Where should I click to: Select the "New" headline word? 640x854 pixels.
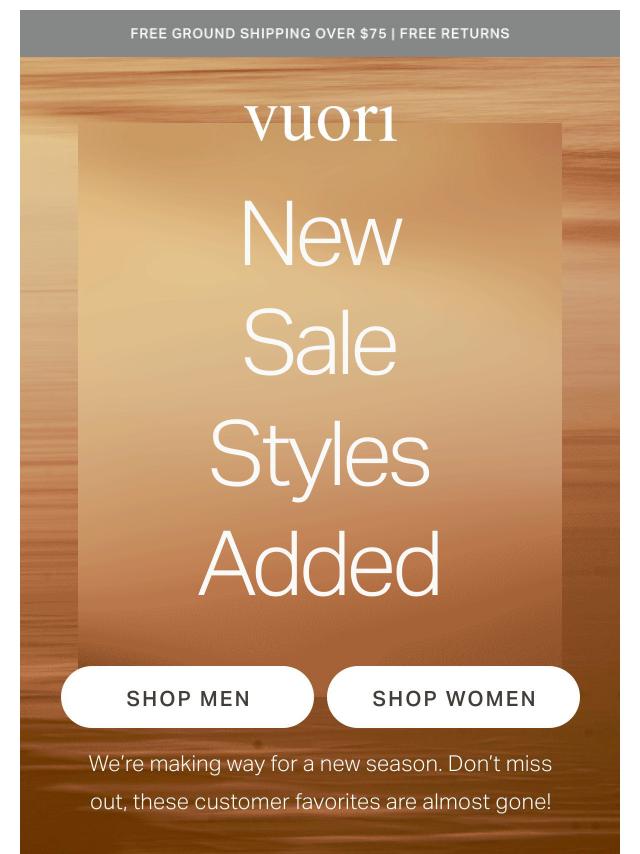[x=321, y=234]
